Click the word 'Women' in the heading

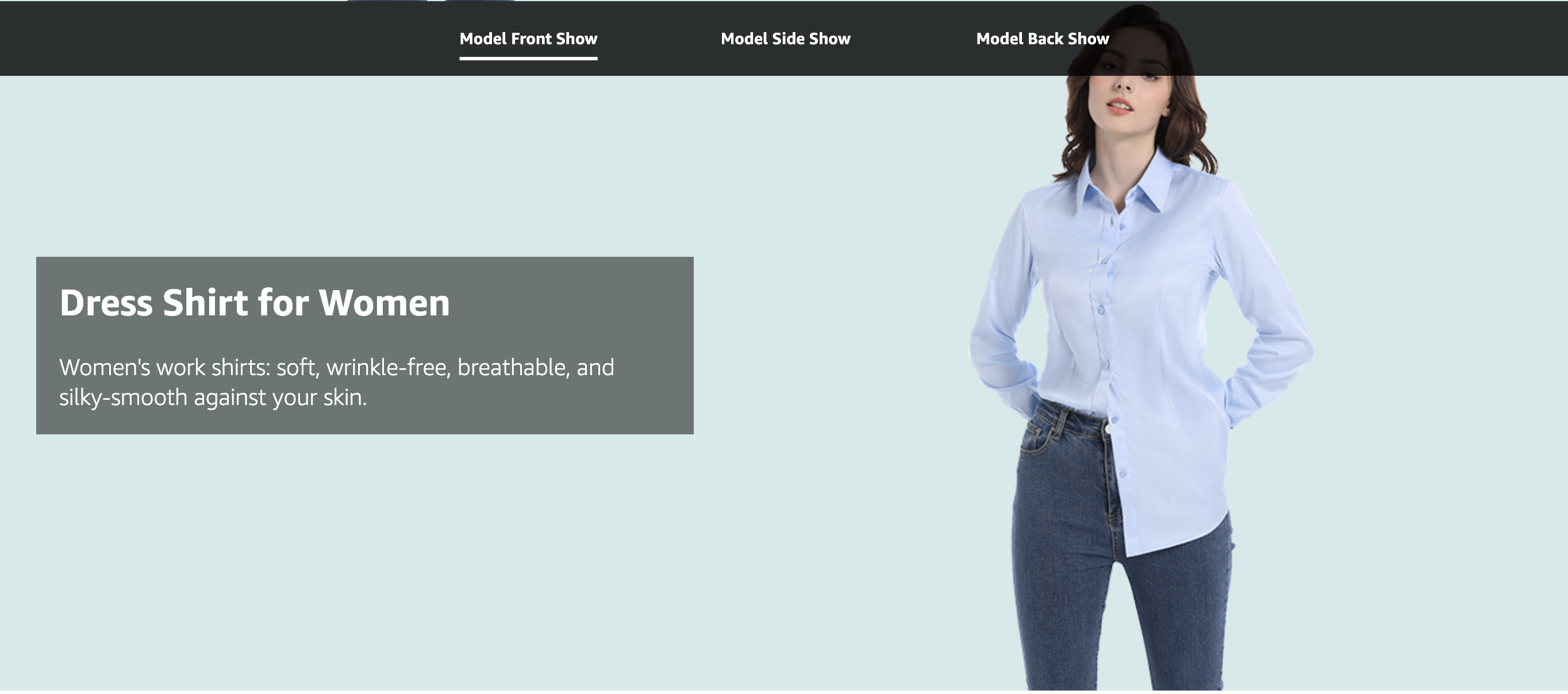pyautogui.click(x=384, y=302)
